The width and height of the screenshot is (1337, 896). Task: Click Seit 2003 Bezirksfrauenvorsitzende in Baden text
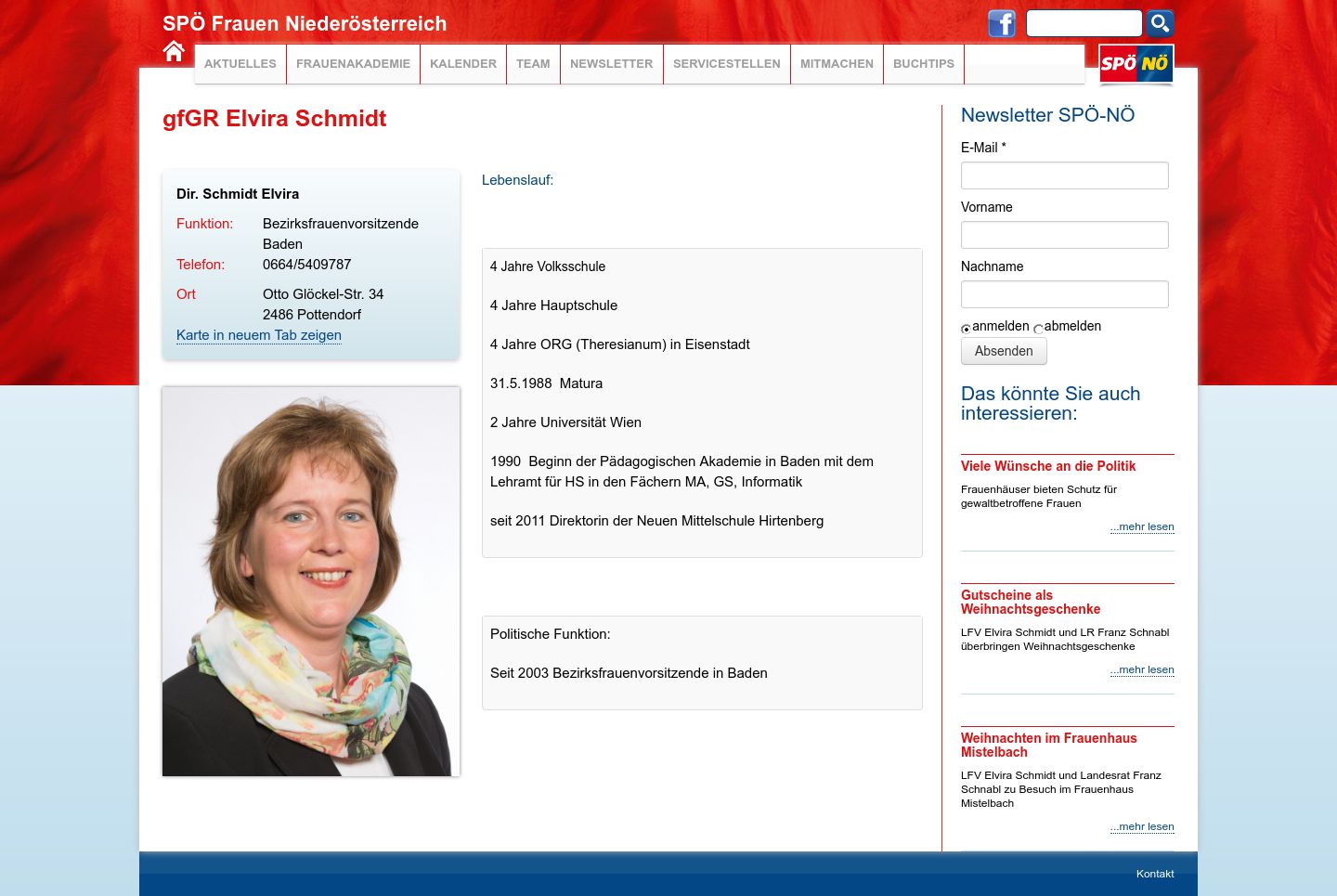point(629,673)
